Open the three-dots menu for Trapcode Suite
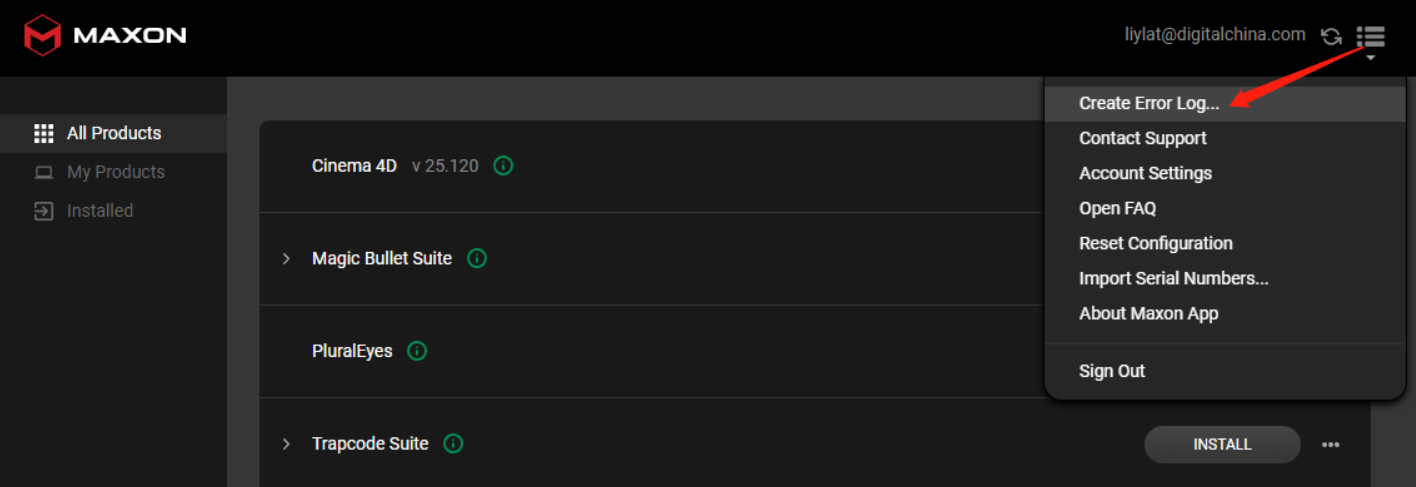1416x487 pixels. (x=1330, y=445)
